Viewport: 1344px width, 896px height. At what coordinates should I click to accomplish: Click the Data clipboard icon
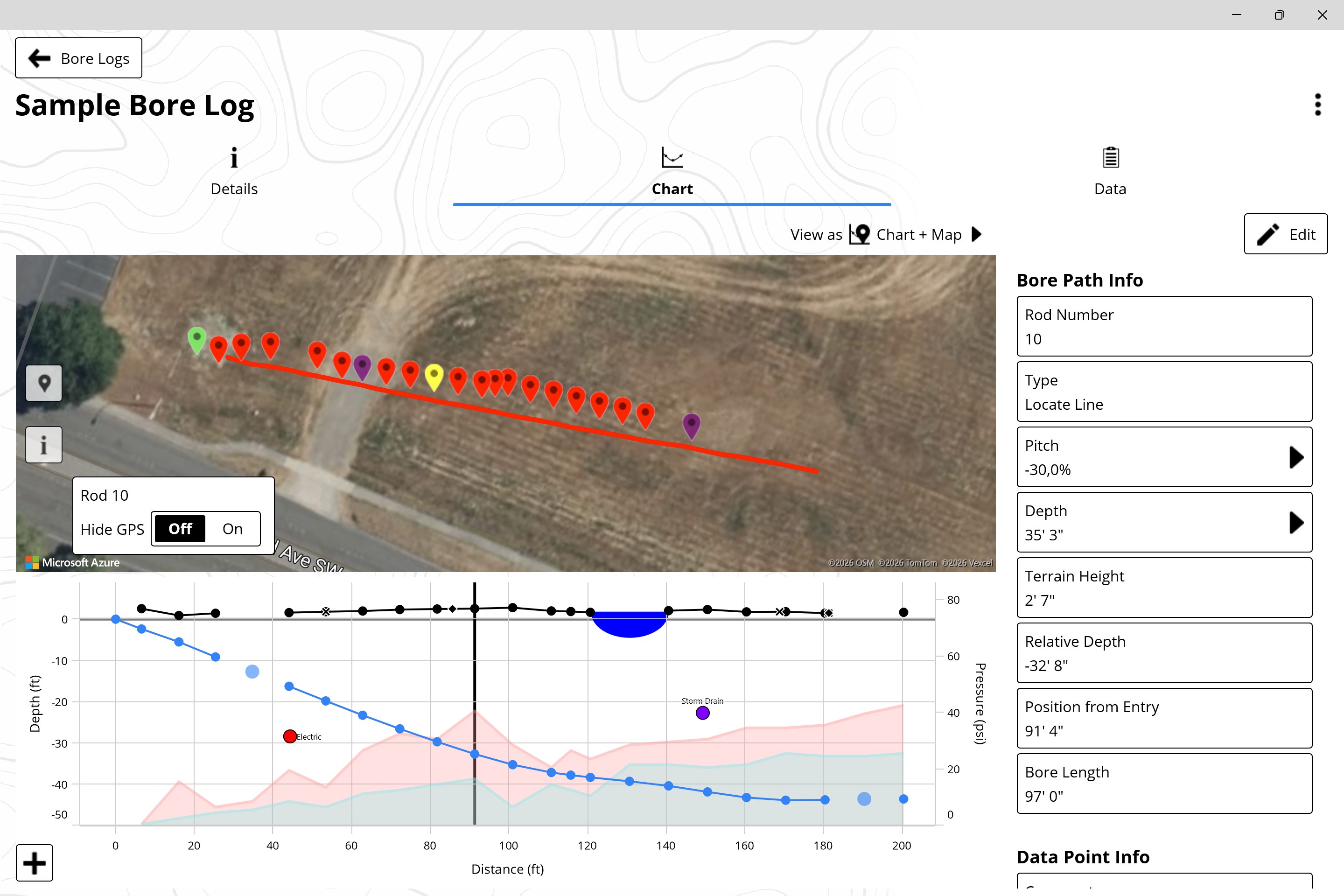1110,157
